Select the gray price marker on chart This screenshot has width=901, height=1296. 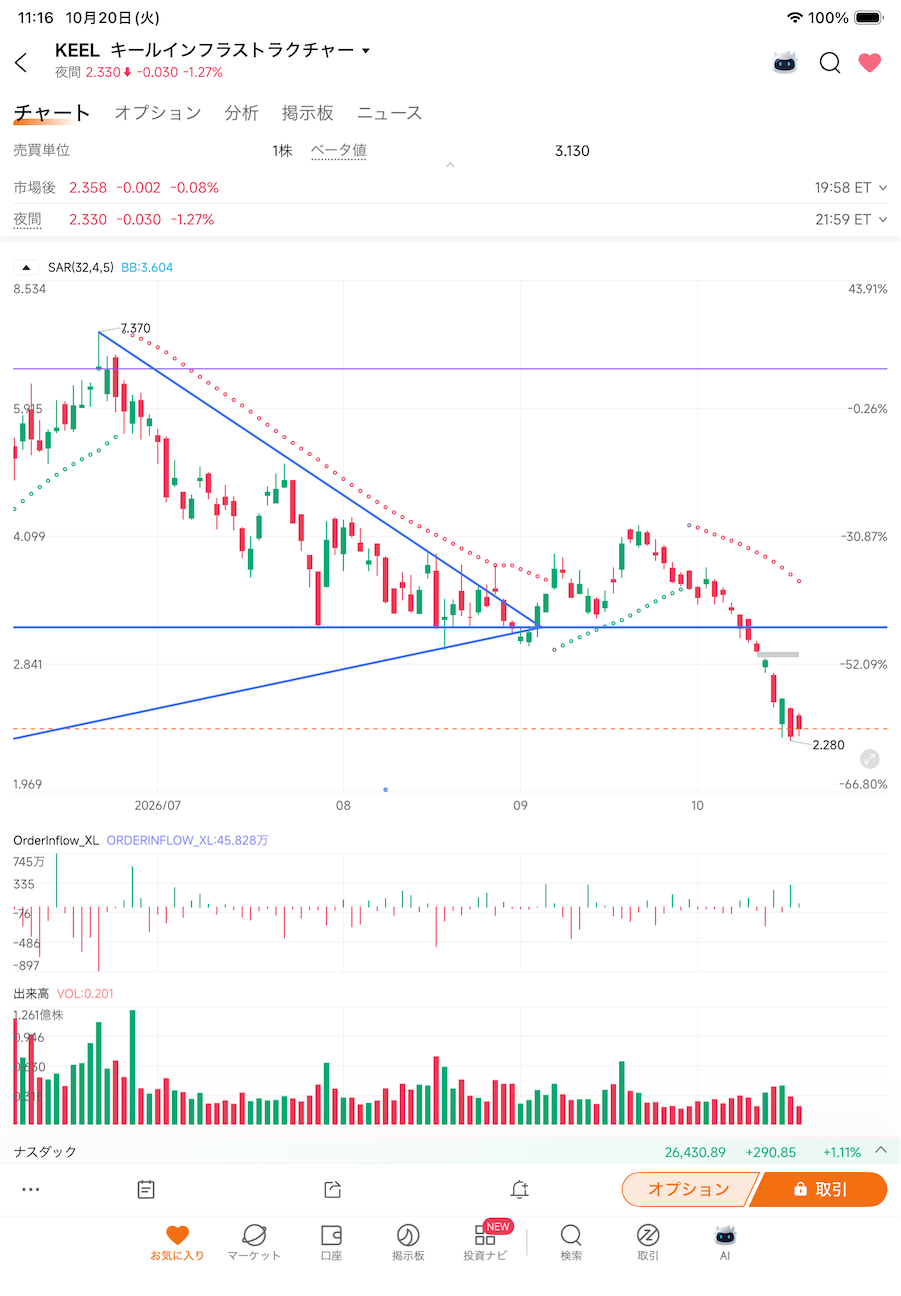778,654
